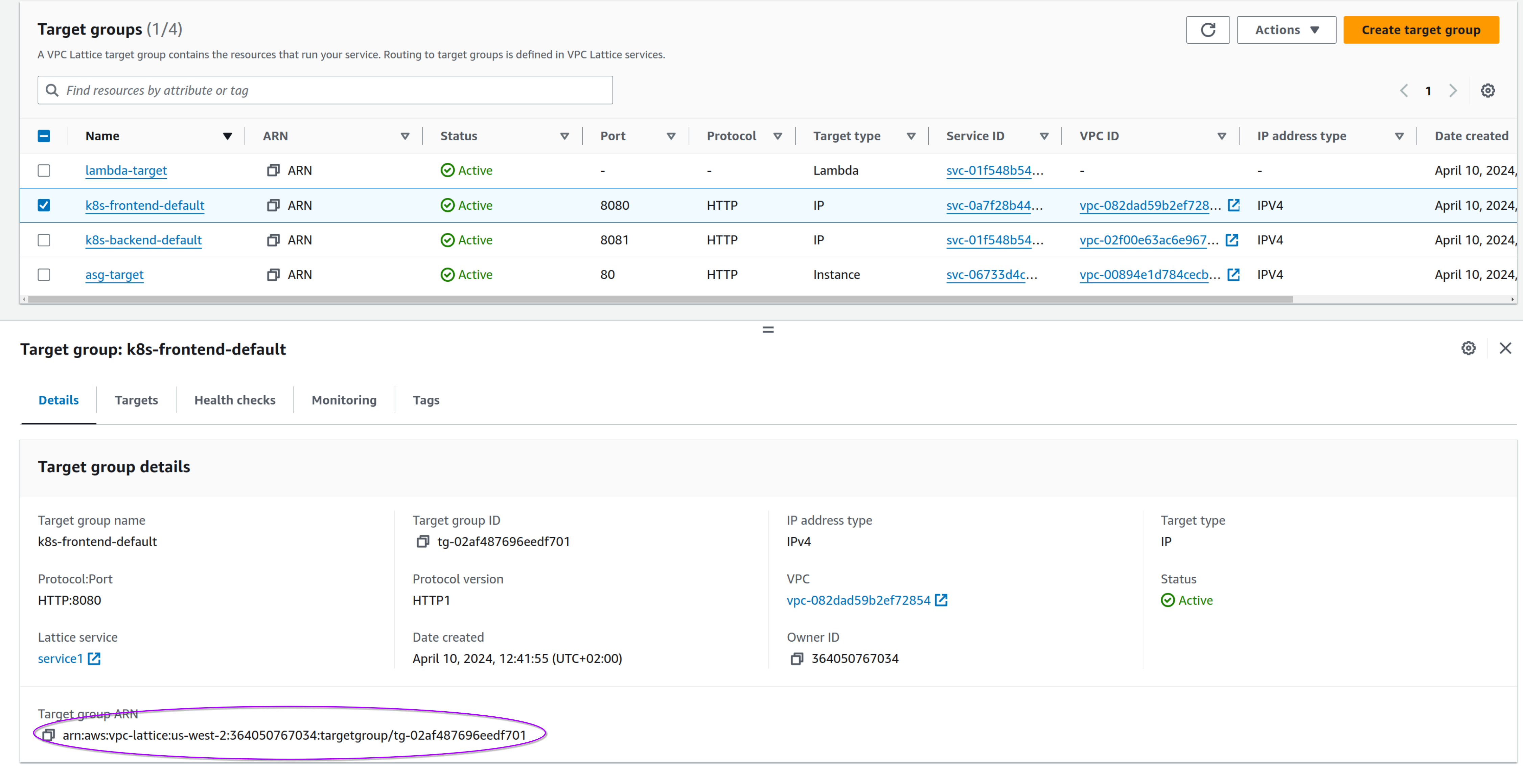
Task: Open the details panel preferences gear
Action: [1468, 348]
